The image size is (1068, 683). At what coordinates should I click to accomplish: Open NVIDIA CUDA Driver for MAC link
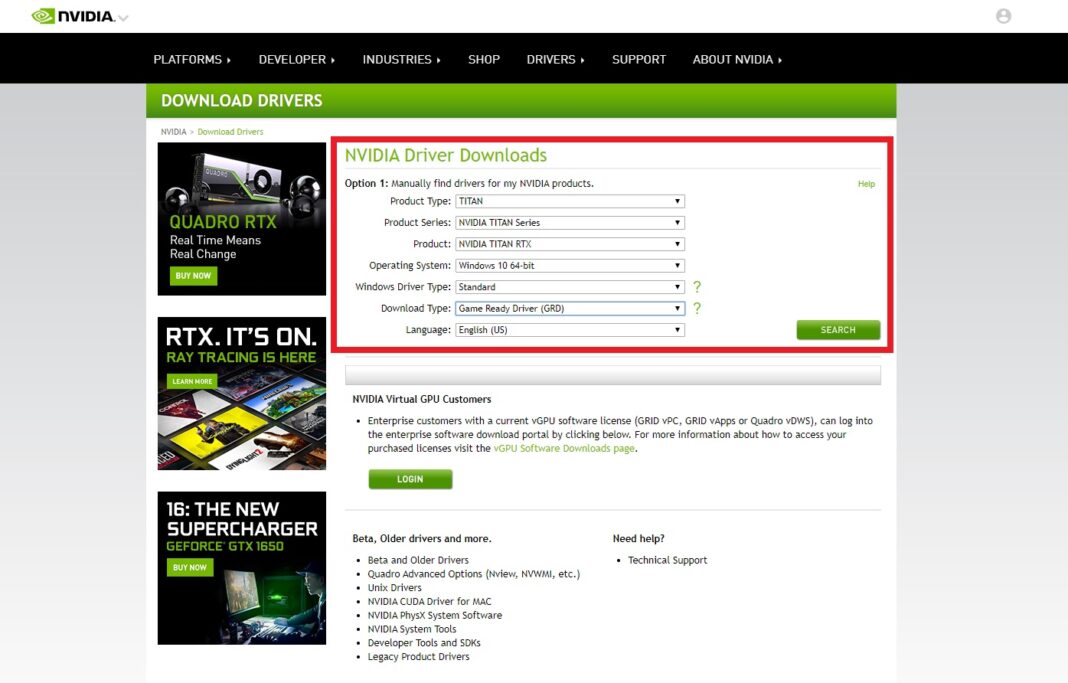click(x=429, y=601)
